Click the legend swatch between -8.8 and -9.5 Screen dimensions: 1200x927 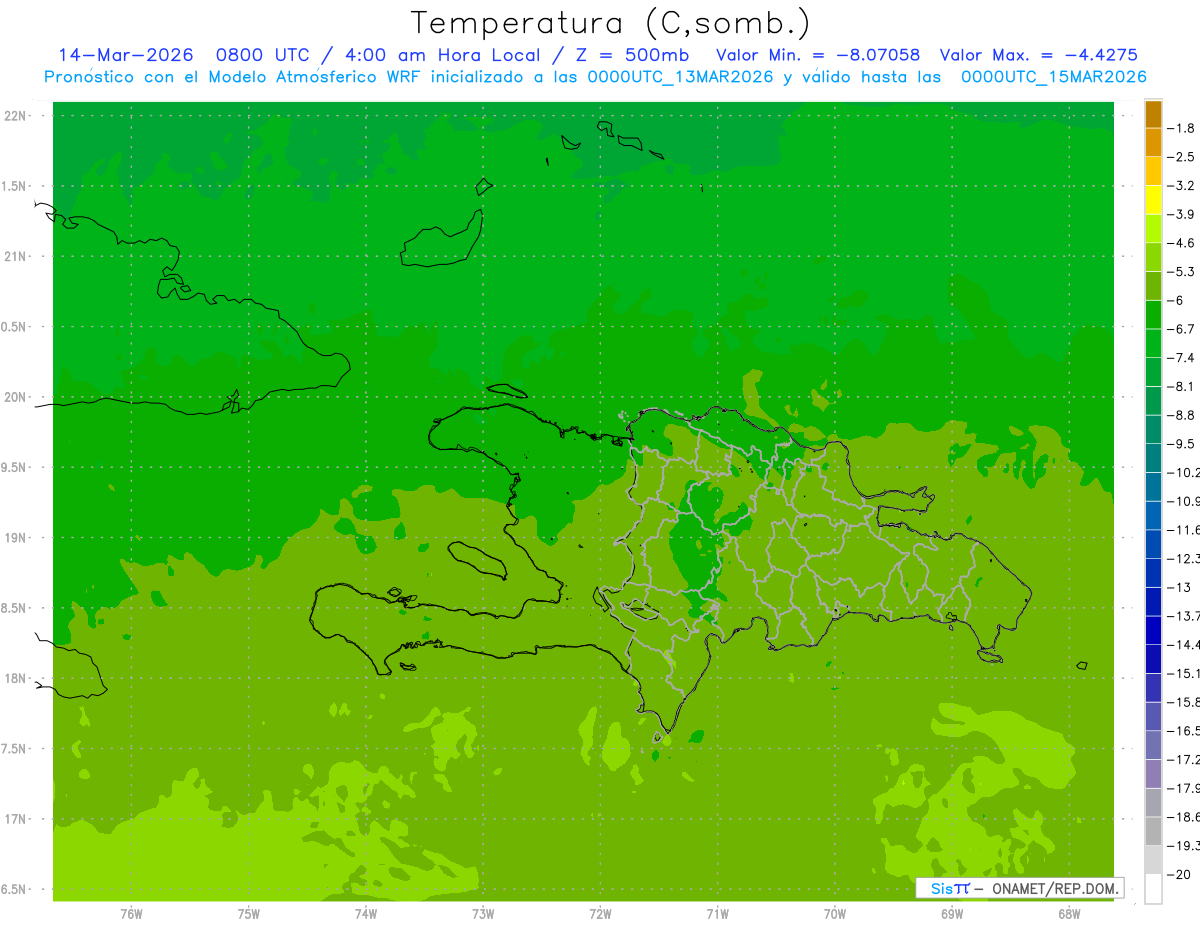pyautogui.click(x=1153, y=429)
